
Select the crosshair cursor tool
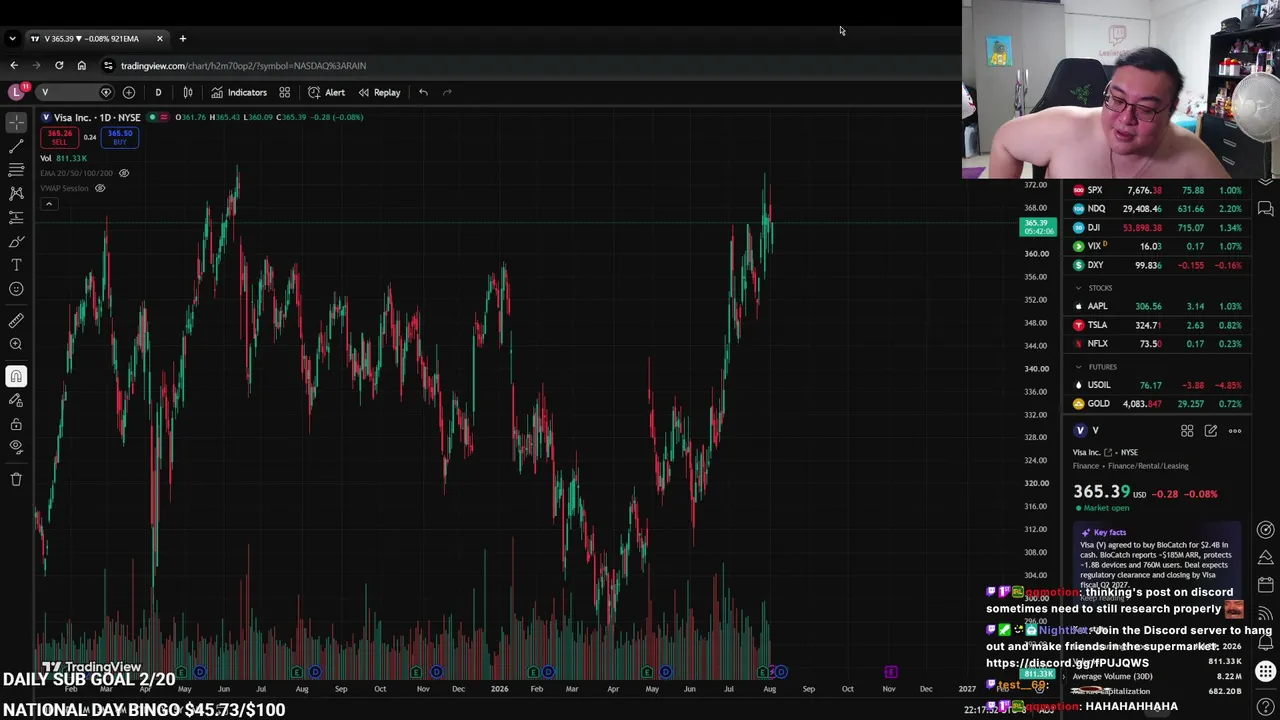coord(16,122)
